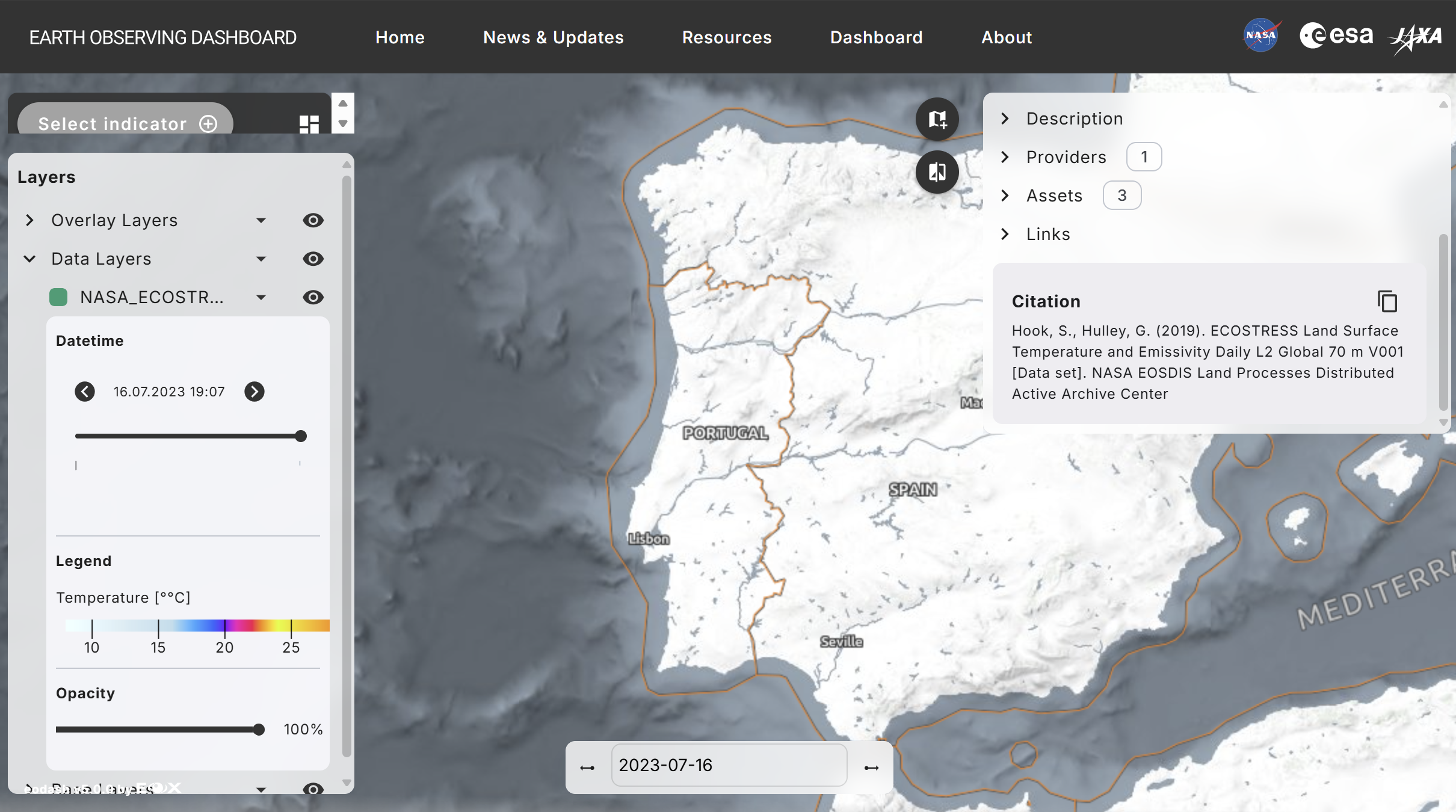This screenshot has height=812, width=1456.
Task: Open the Data Layers dropdown arrow
Action: point(261,259)
